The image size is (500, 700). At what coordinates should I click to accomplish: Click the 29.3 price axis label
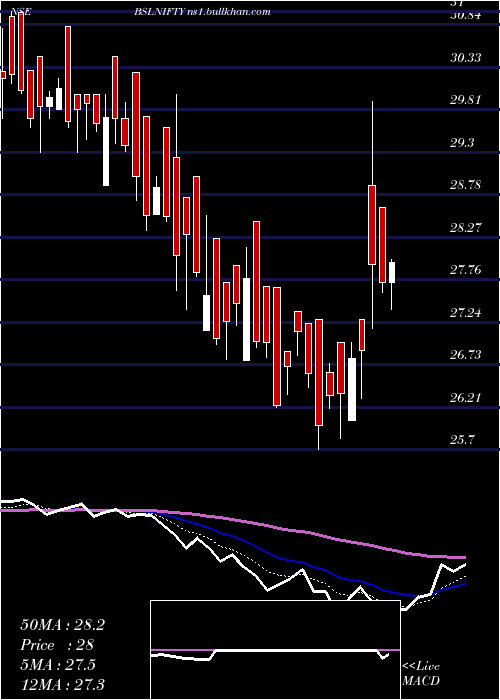[x=462, y=142]
